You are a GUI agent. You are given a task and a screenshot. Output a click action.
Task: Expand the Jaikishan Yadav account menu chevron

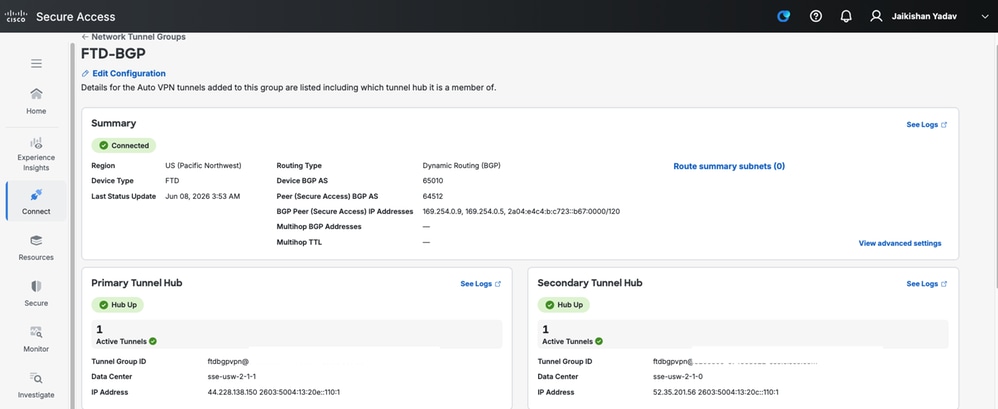pyautogui.click(x=984, y=17)
